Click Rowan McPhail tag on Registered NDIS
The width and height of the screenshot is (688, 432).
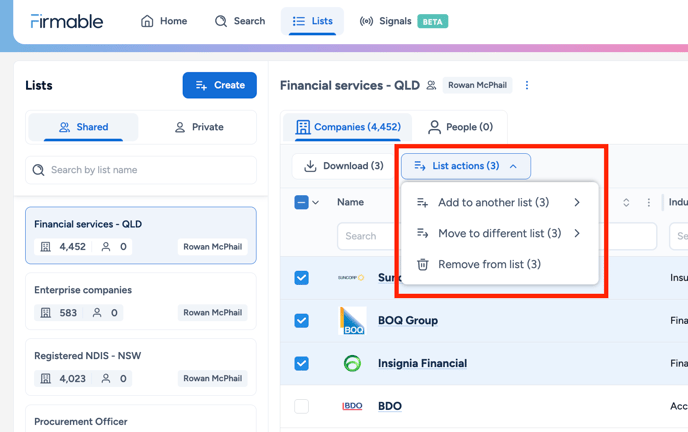pos(213,378)
